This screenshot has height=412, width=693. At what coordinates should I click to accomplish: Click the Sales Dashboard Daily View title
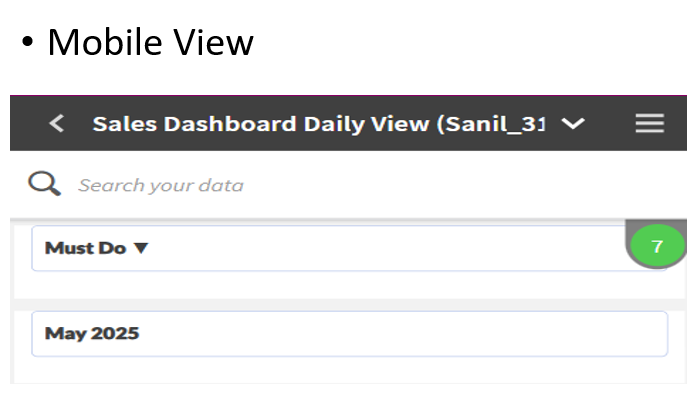(250, 123)
